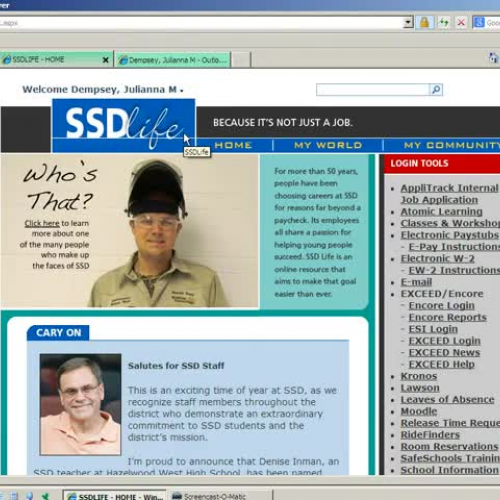Open the HOME navigation menu item
This screenshot has width=500, height=500.
click(x=233, y=145)
